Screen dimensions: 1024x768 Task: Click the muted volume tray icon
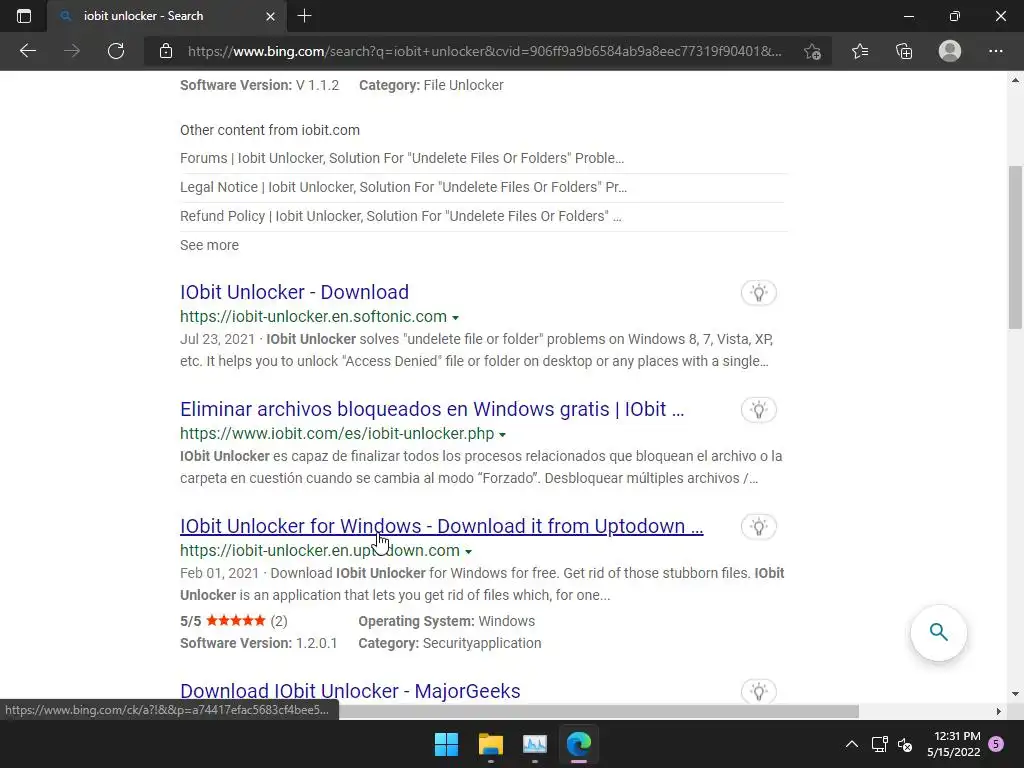(x=905, y=744)
